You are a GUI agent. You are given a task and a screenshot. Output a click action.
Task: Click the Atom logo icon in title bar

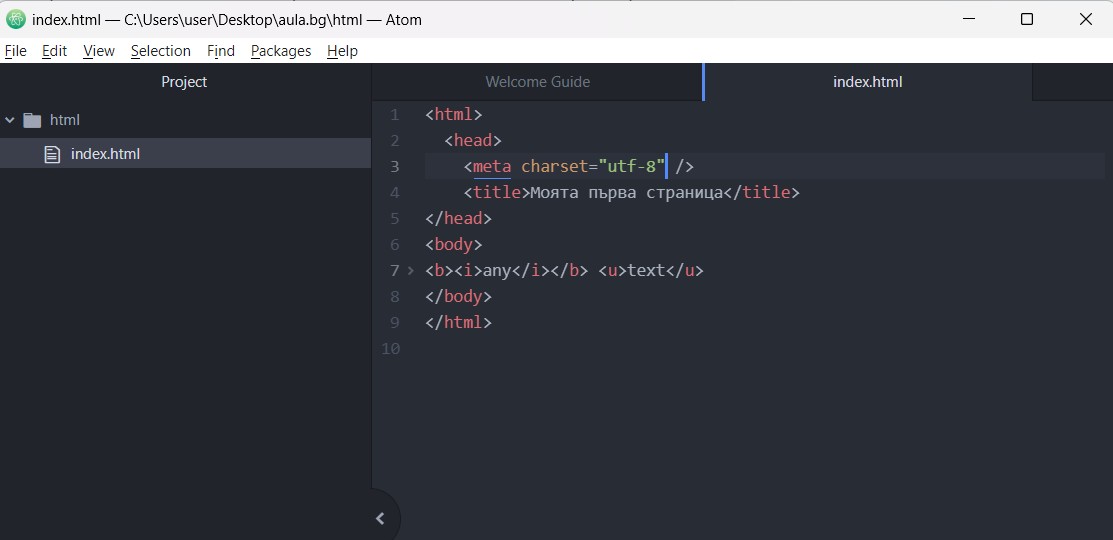(x=16, y=19)
